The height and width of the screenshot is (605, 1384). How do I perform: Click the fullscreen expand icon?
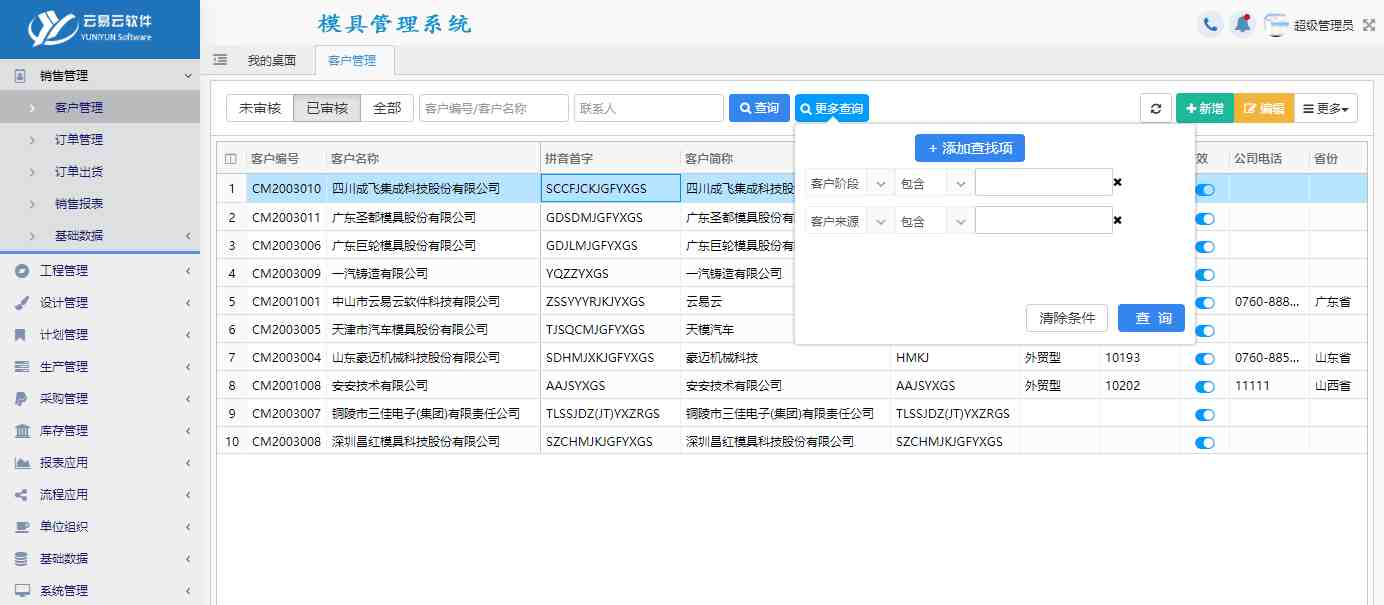pyautogui.click(x=1369, y=26)
